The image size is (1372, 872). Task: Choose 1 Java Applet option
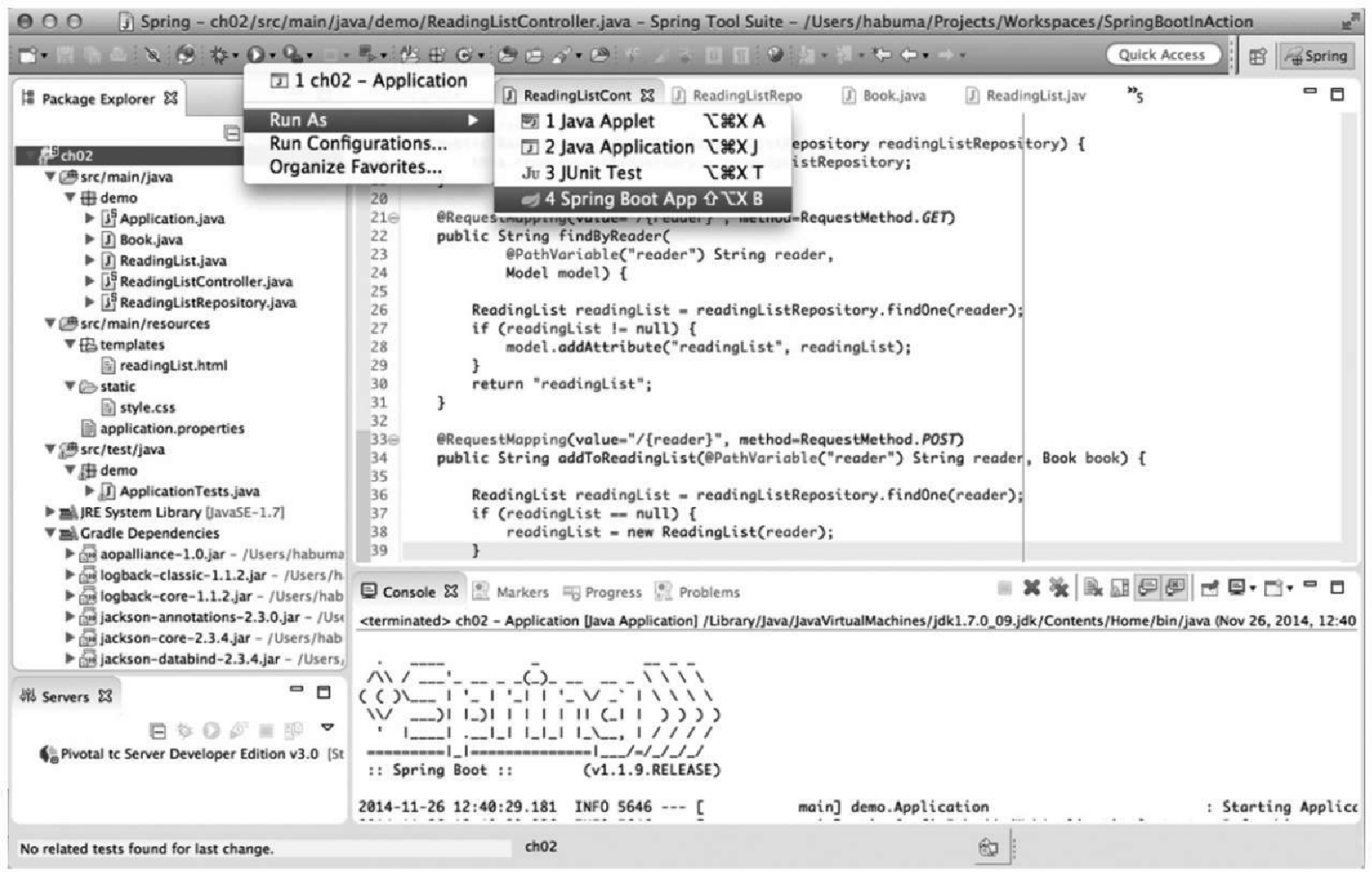(643, 121)
